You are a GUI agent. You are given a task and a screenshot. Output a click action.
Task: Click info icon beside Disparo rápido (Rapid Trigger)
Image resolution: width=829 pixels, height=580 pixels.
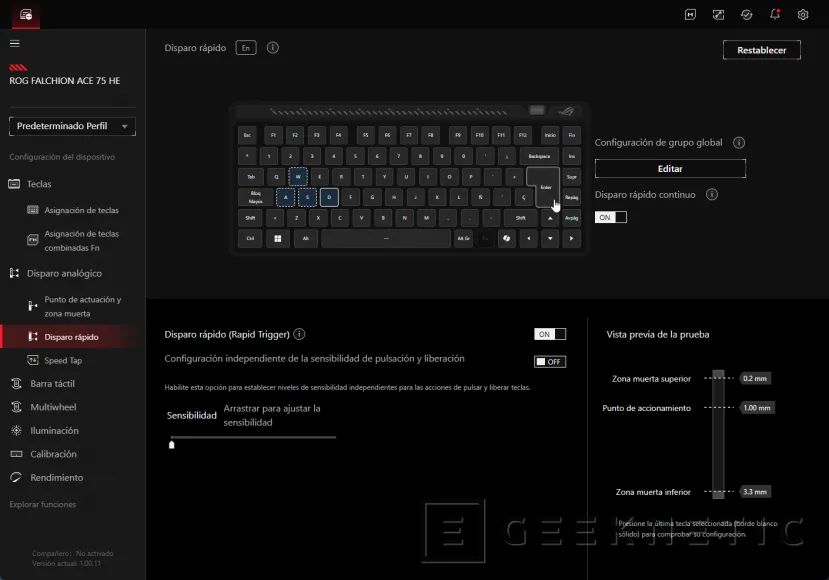[299, 335]
